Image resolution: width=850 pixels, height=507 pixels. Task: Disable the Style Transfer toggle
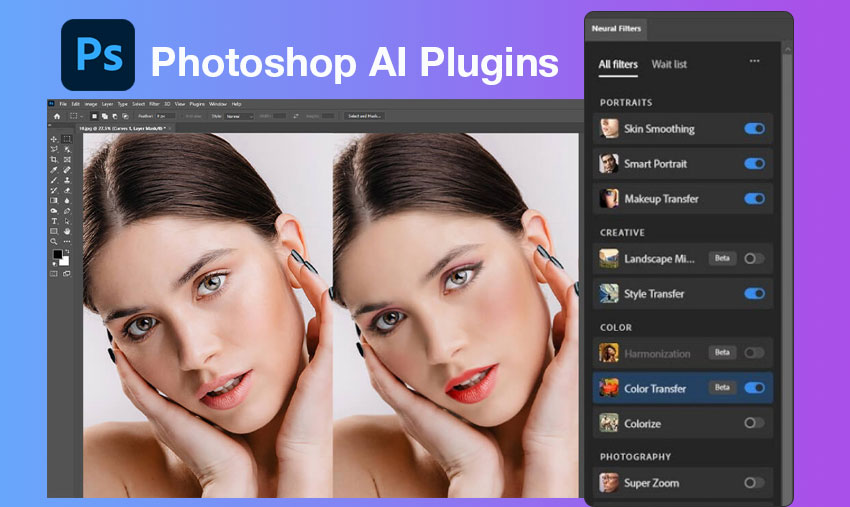(754, 293)
